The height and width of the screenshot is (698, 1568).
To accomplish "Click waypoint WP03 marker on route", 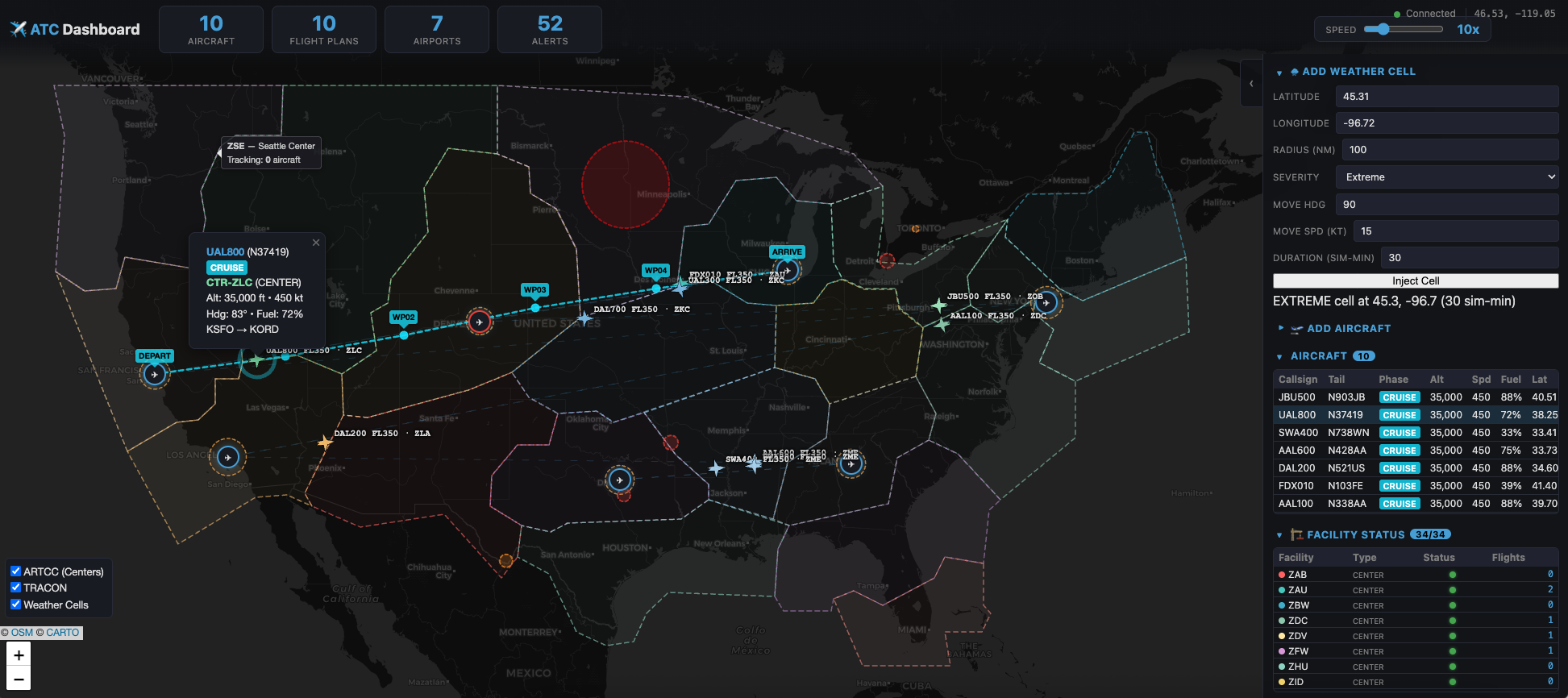I will point(535,308).
